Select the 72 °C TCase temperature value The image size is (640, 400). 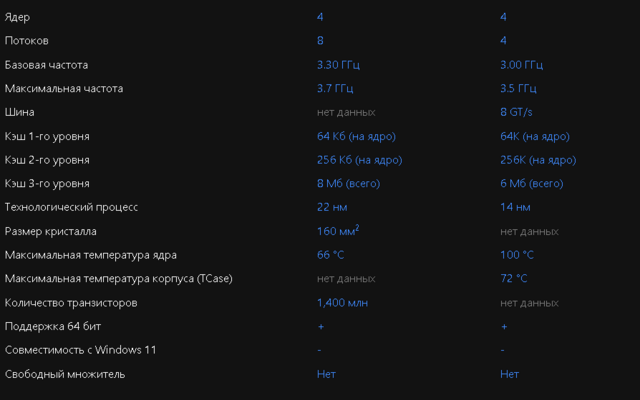pyautogui.click(x=514, y=279)
